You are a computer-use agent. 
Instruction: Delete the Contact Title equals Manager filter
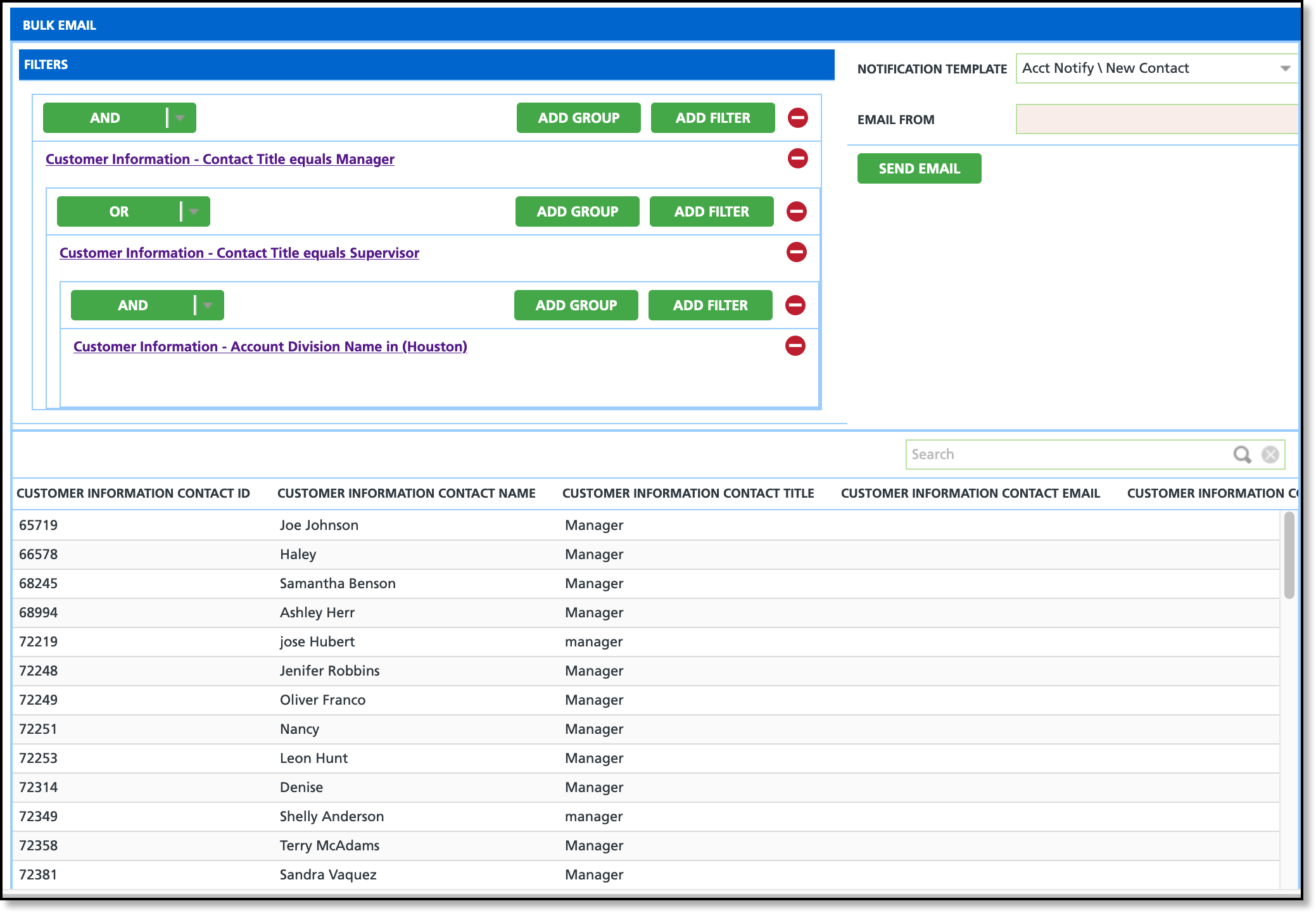(797, 158)
